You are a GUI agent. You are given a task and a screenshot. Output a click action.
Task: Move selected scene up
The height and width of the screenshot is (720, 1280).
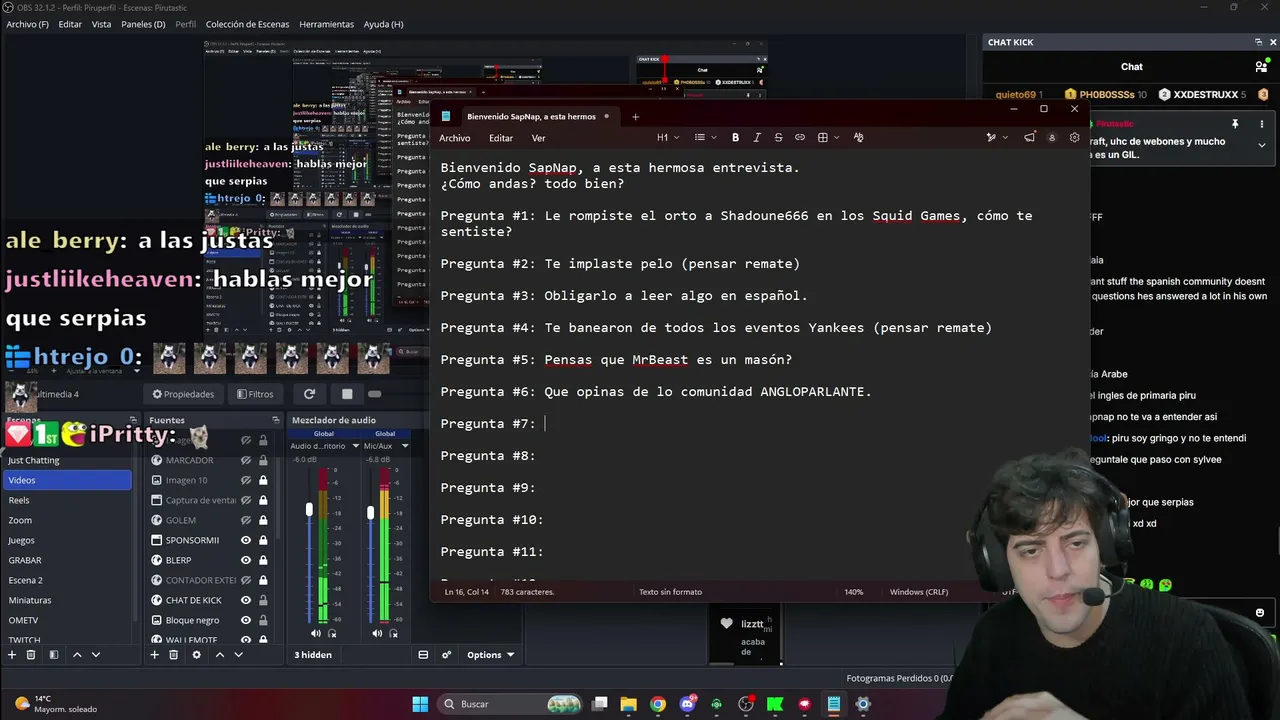77,655
